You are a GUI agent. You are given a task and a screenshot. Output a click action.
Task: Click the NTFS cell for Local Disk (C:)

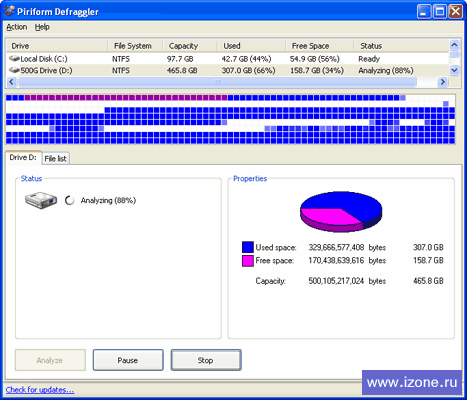point(121,59)
